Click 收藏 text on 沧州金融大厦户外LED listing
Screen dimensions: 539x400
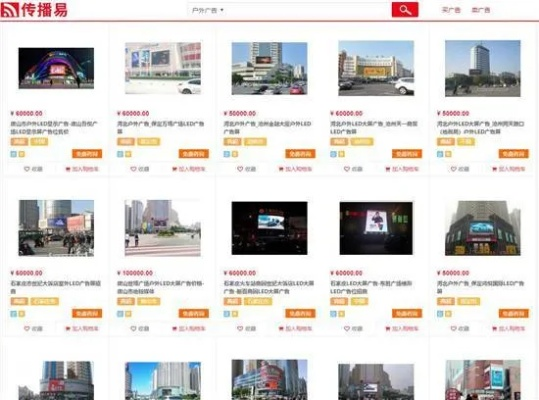[x=250, y=169]
